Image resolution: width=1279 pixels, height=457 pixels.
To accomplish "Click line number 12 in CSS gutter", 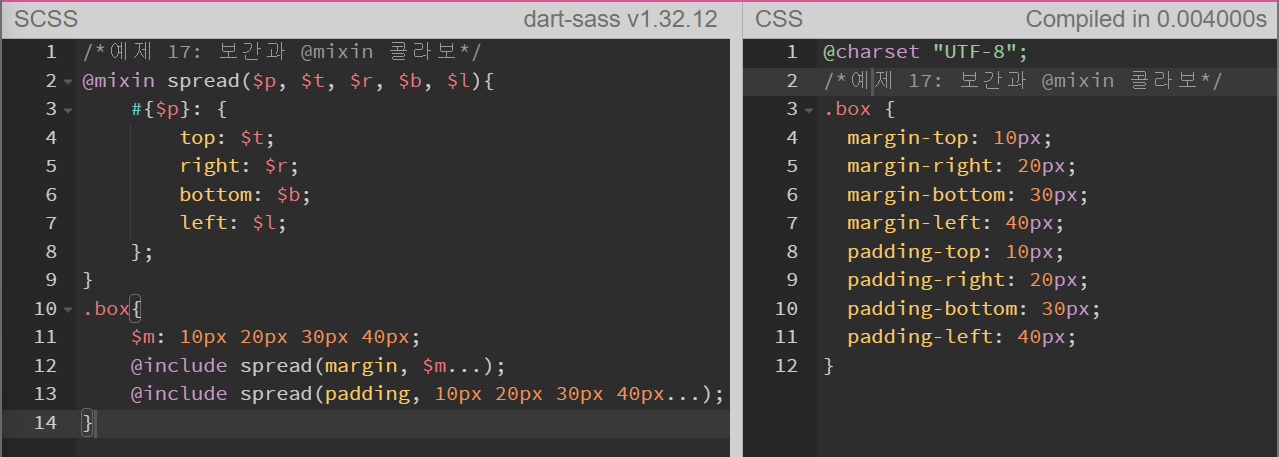I will tap(787, 366).
